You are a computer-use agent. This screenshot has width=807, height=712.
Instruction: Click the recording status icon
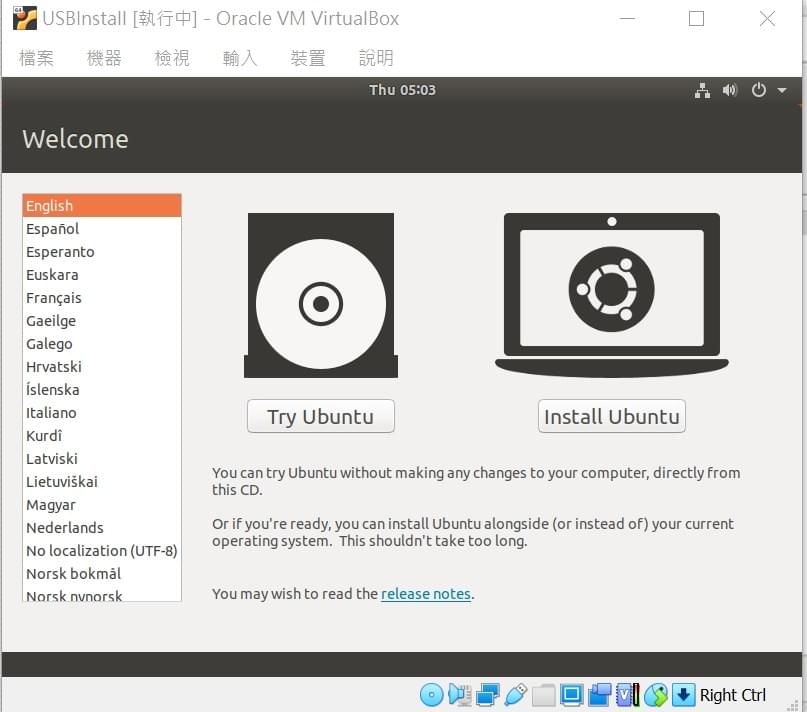point(600,695)
